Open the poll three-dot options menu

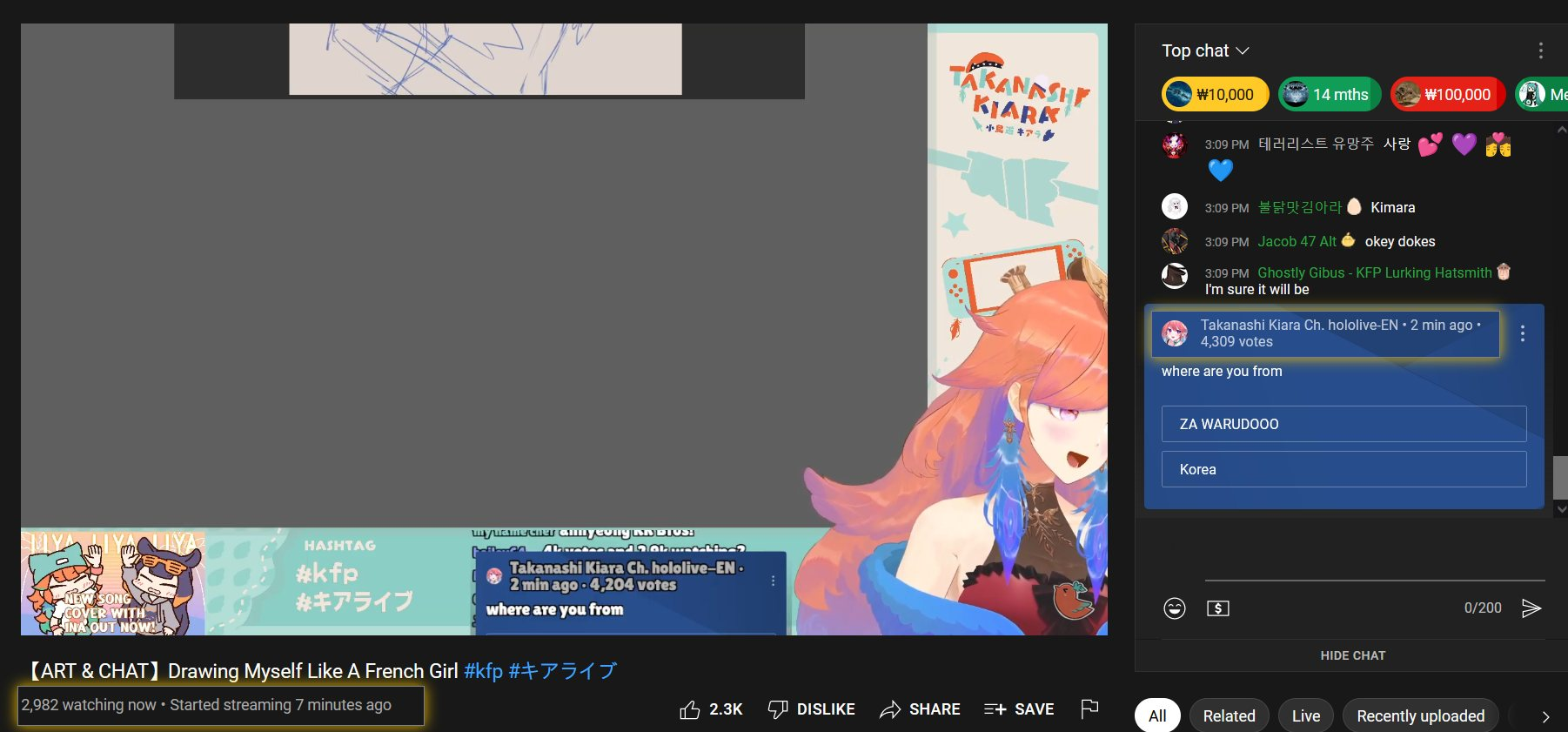[x=1522, y=333]
